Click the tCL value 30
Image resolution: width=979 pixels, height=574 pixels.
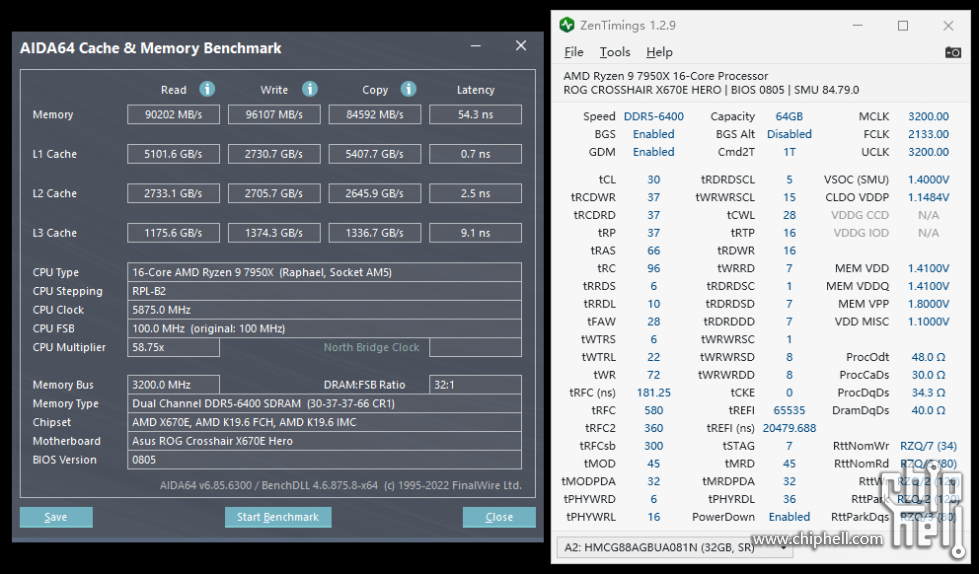(x=654, y=179)
